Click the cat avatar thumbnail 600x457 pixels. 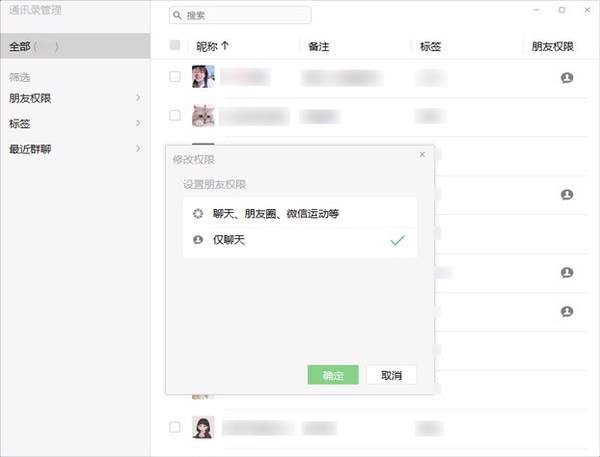pos(203,116)
